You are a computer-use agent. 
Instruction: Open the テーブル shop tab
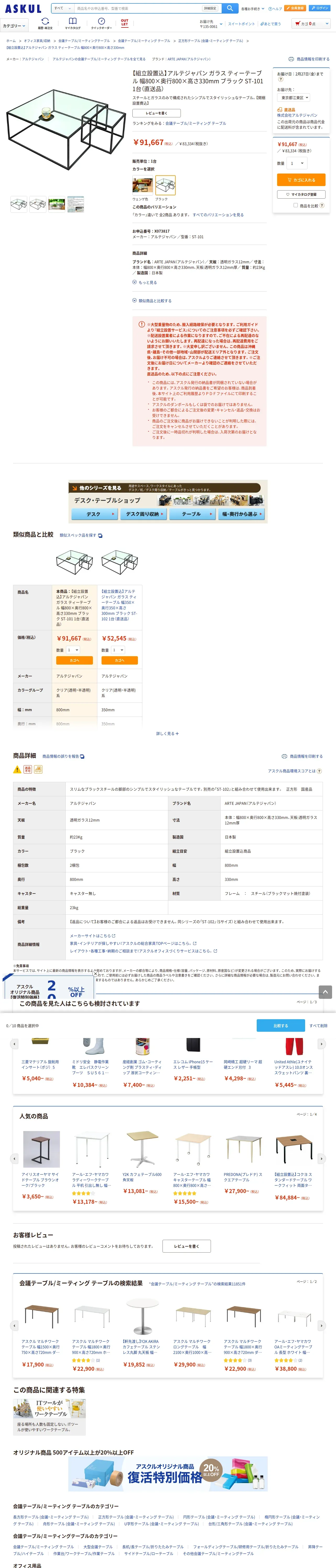click(193, 514)
